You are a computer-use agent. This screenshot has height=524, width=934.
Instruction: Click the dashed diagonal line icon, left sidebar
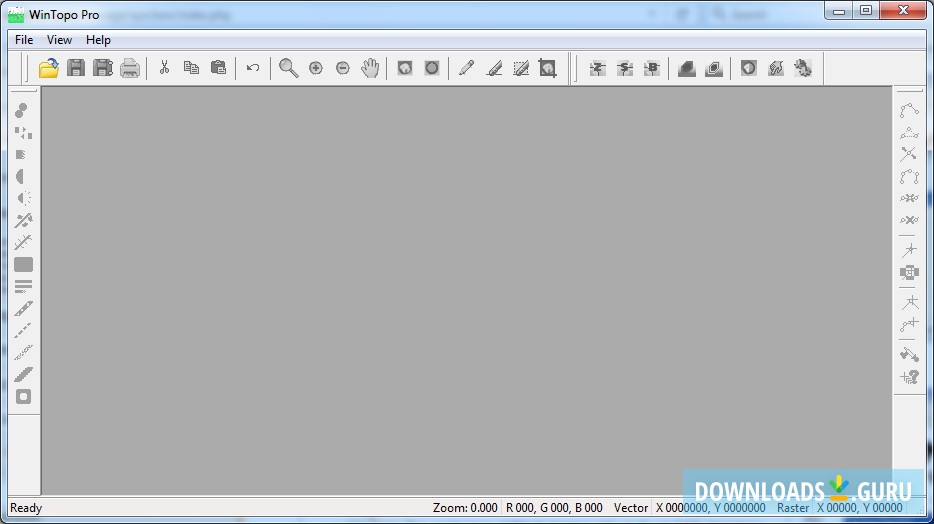coord(23,330)
